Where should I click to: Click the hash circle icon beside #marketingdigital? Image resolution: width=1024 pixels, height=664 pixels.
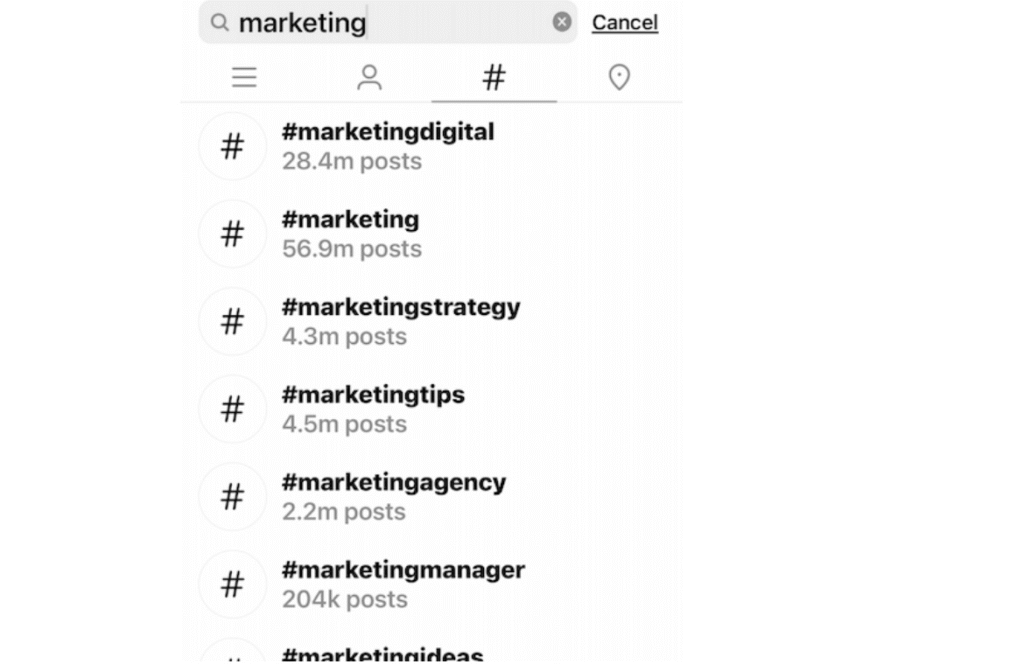232,146
